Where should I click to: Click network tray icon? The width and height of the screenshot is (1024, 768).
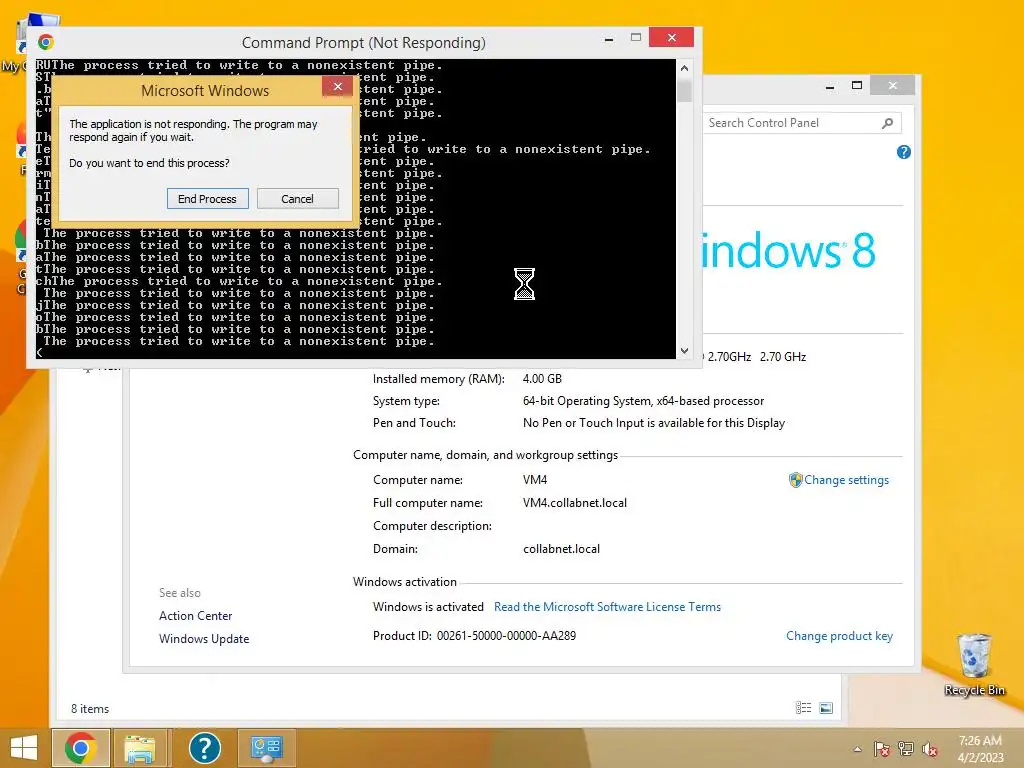pos(906,749)
